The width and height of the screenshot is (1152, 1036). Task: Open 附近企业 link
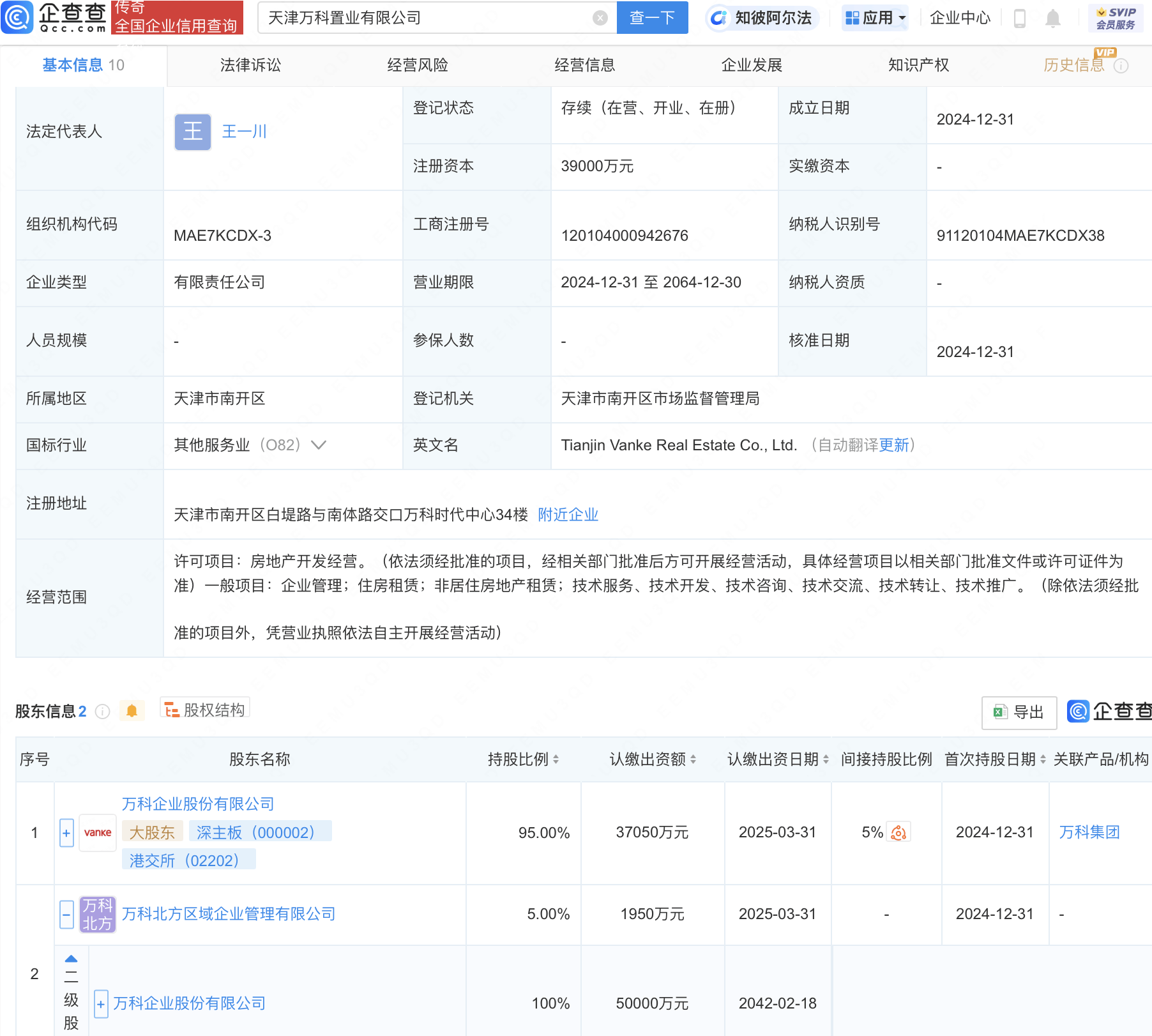[x=568, y=515]
